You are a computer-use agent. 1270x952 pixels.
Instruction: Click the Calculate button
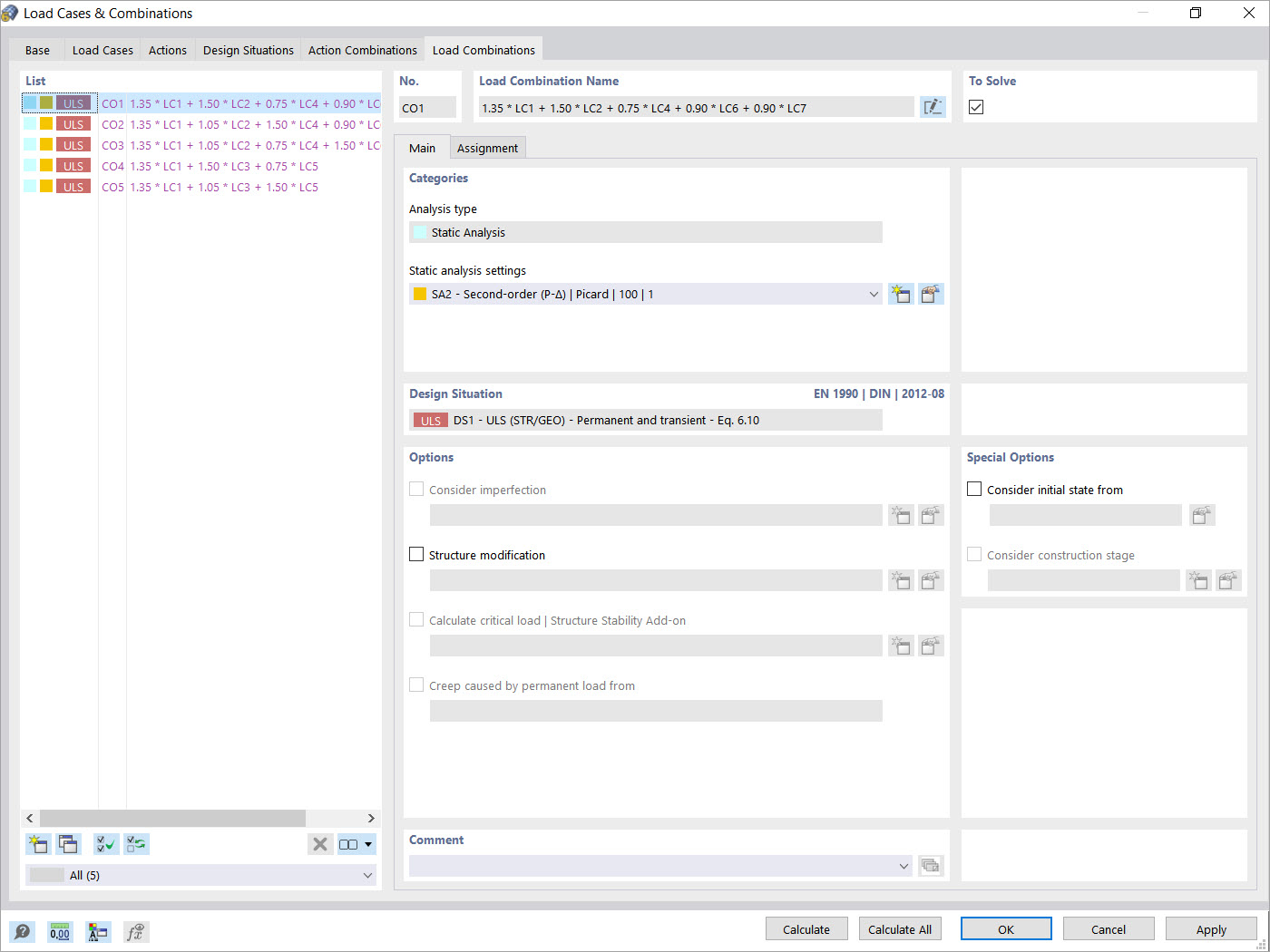click(x=806, y=929)
